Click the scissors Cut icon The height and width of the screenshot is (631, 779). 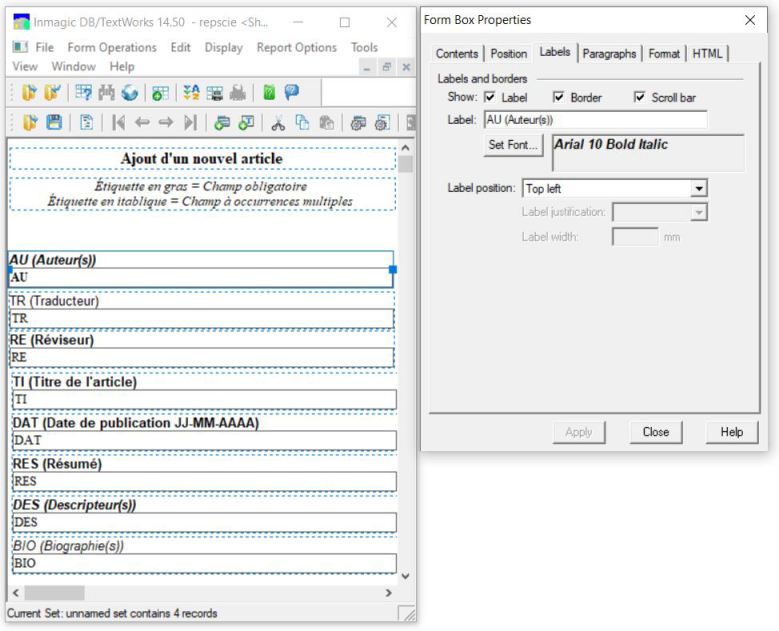(x=278, y=123)
